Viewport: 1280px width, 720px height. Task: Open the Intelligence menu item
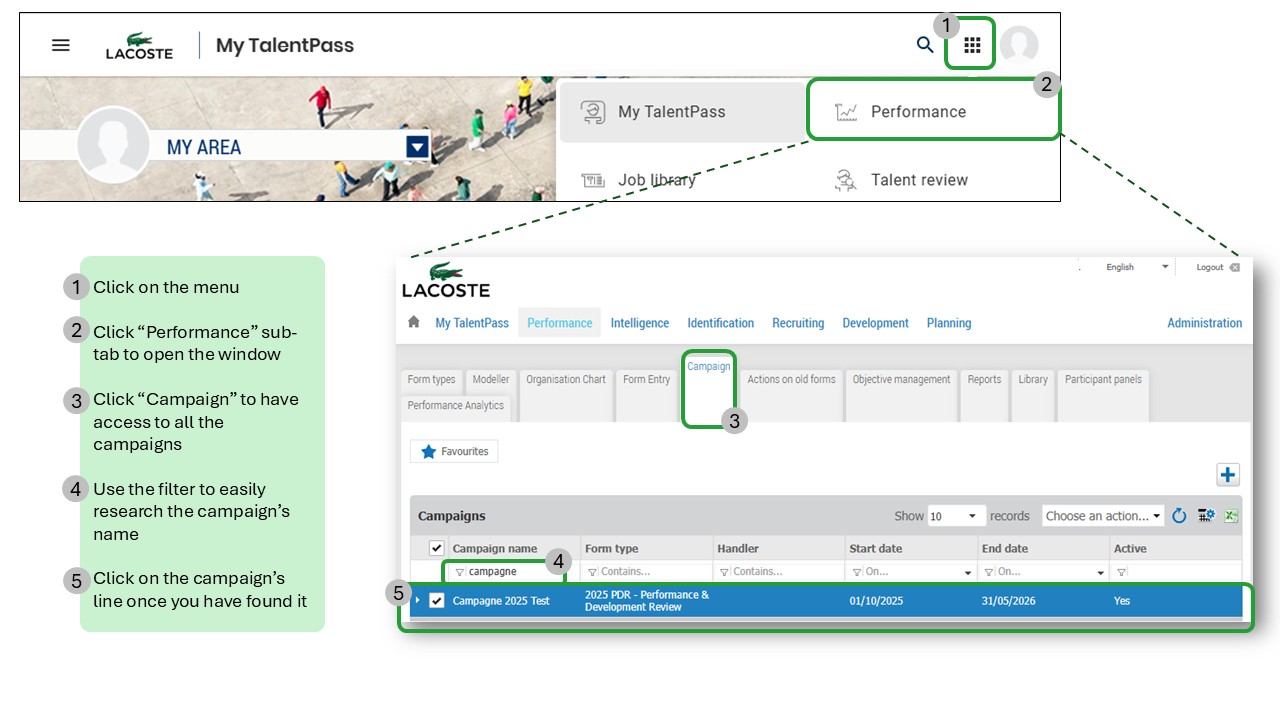(x=640, y=323)
